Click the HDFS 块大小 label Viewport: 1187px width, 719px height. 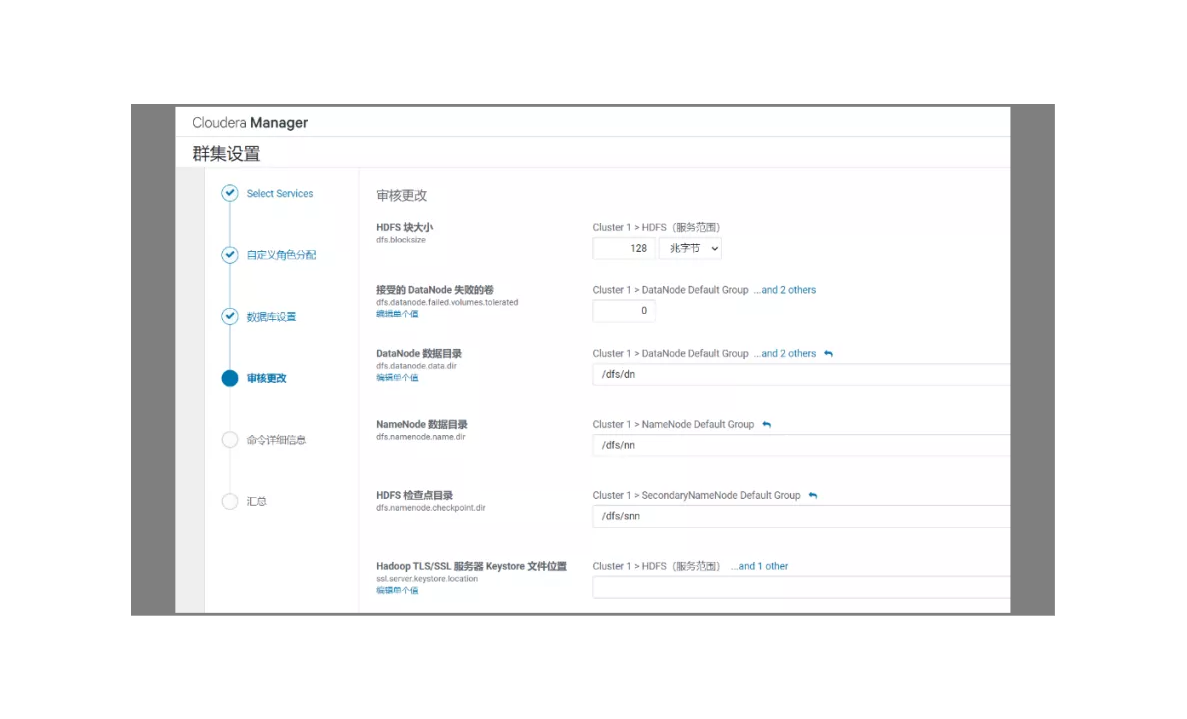click(404, 227)
